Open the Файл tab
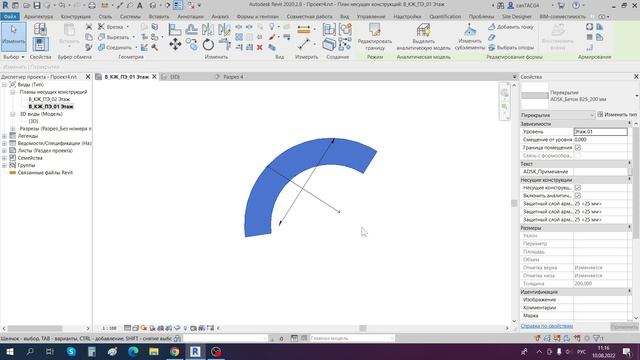Screen dimensions: 640x360 coord(10,17)
